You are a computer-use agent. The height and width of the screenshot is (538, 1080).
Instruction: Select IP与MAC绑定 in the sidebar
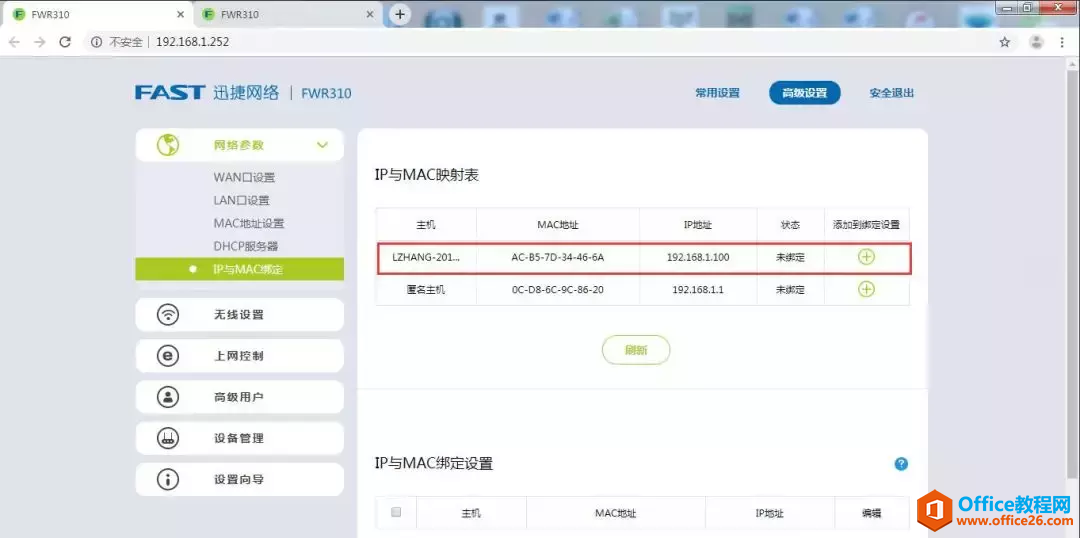pos(240,269)
